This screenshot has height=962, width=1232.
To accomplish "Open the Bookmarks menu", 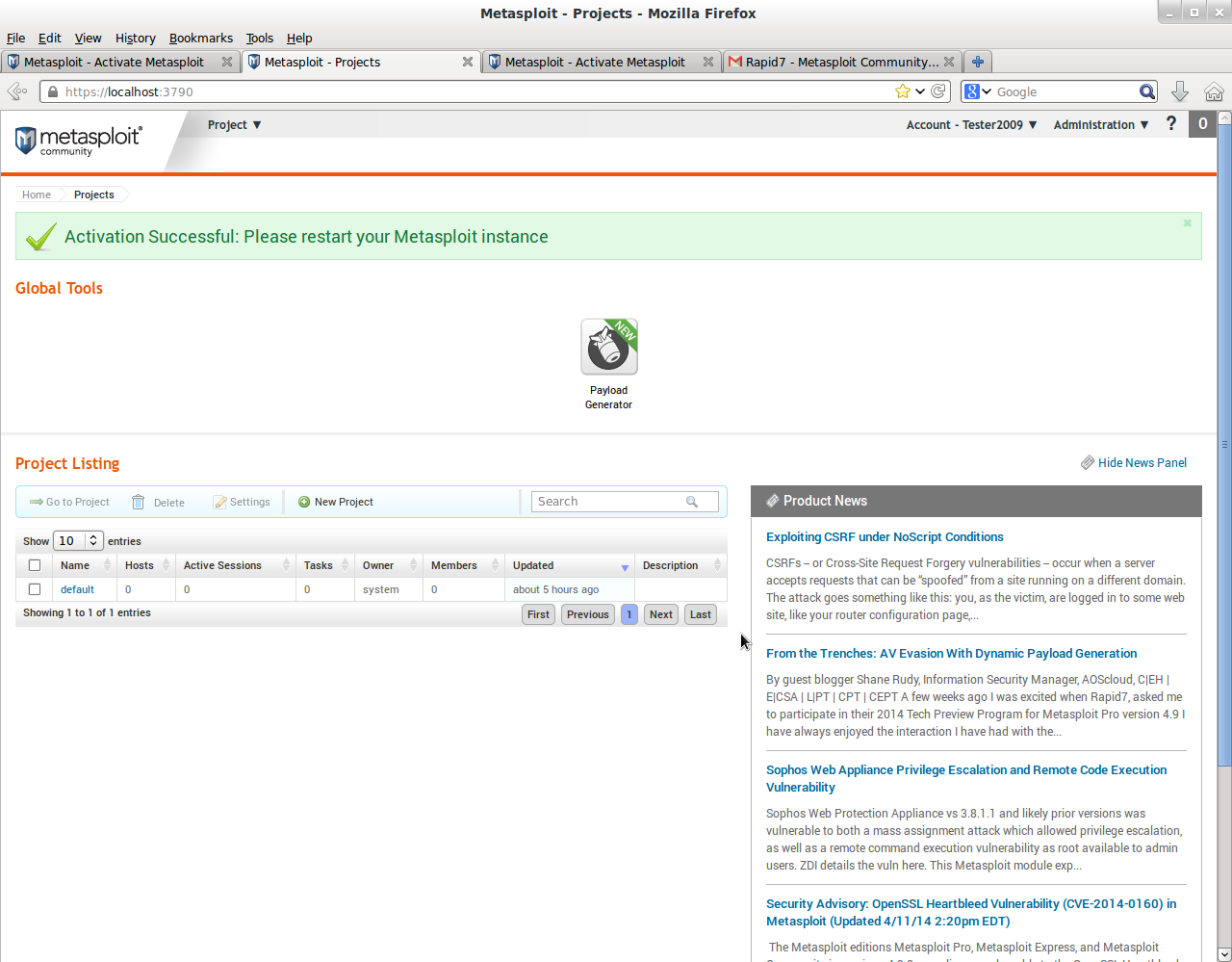I will pyautogui.click(x=201, y=38).
